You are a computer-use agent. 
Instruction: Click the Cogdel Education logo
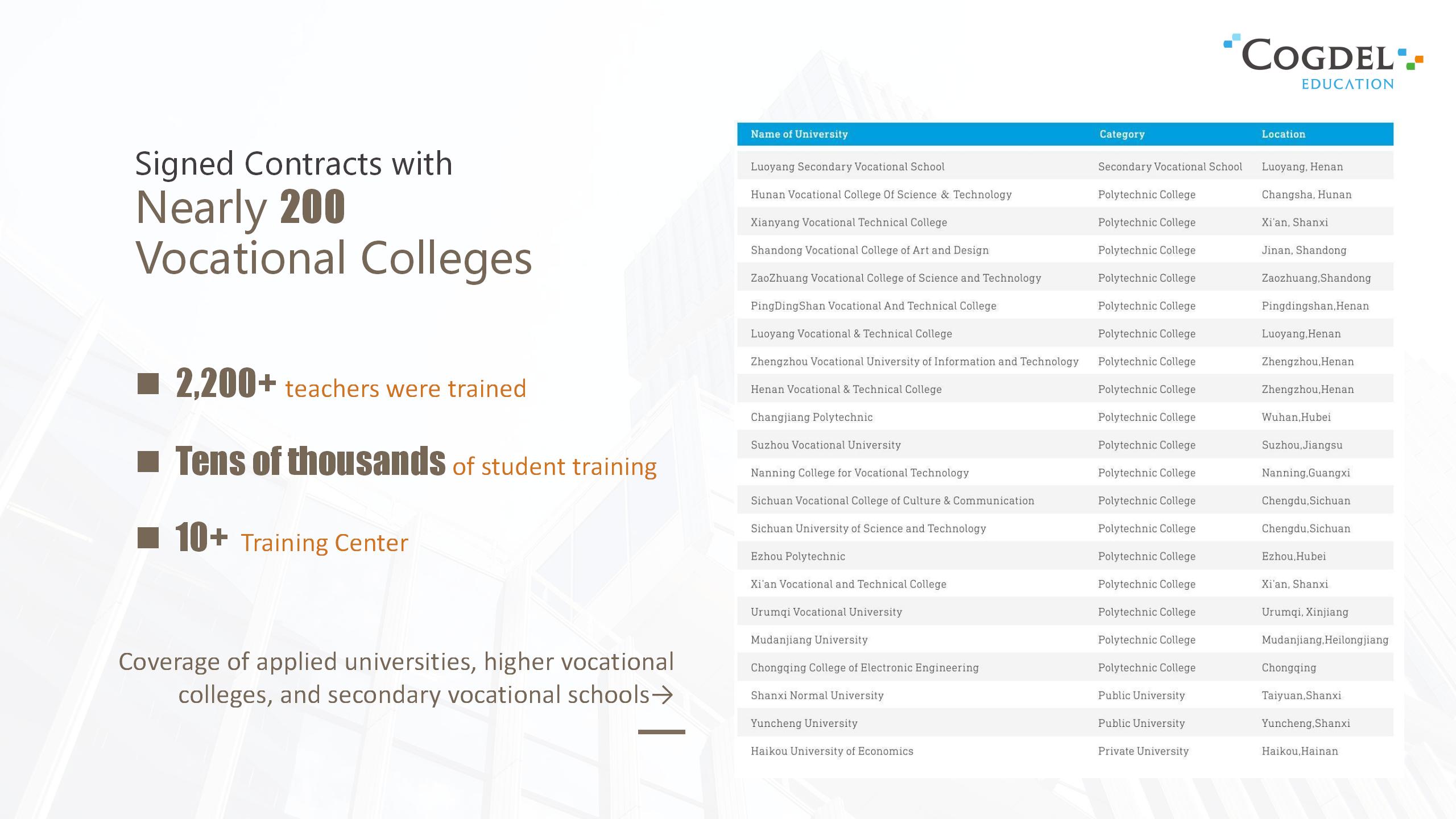point(1323,62)
